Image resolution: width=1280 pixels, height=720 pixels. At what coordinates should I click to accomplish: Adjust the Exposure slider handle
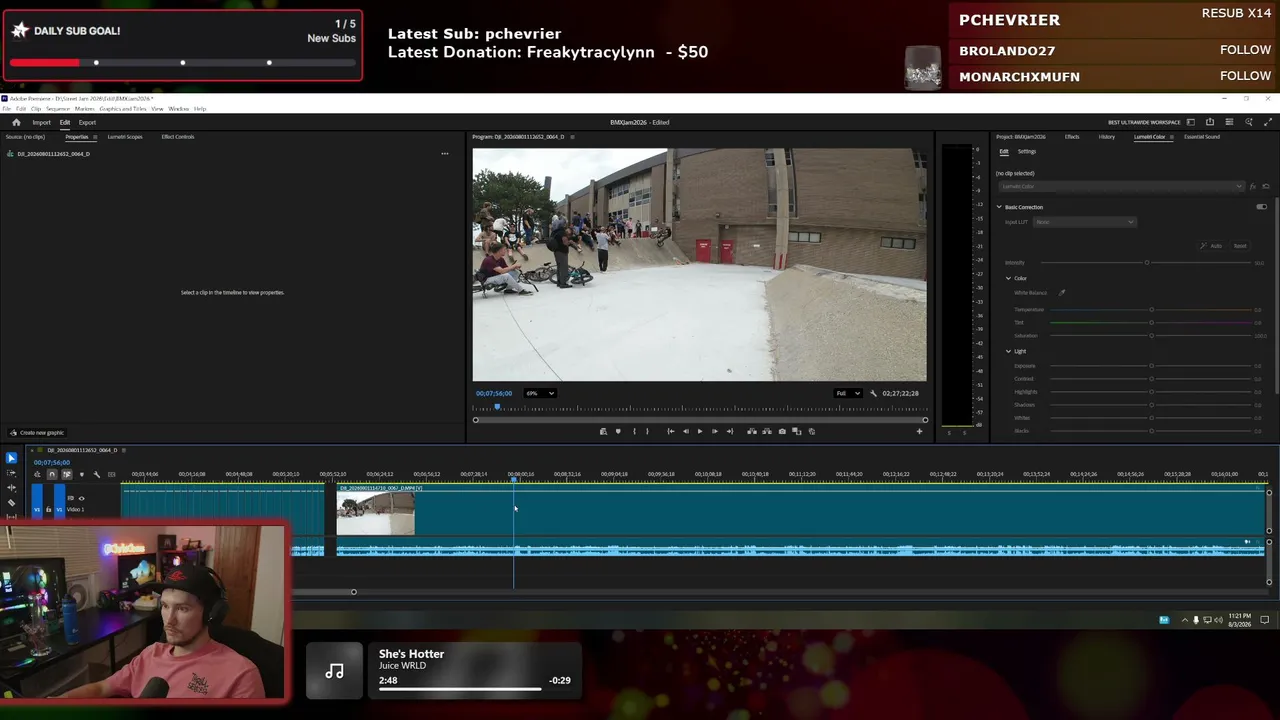(x=1152, y=366)
